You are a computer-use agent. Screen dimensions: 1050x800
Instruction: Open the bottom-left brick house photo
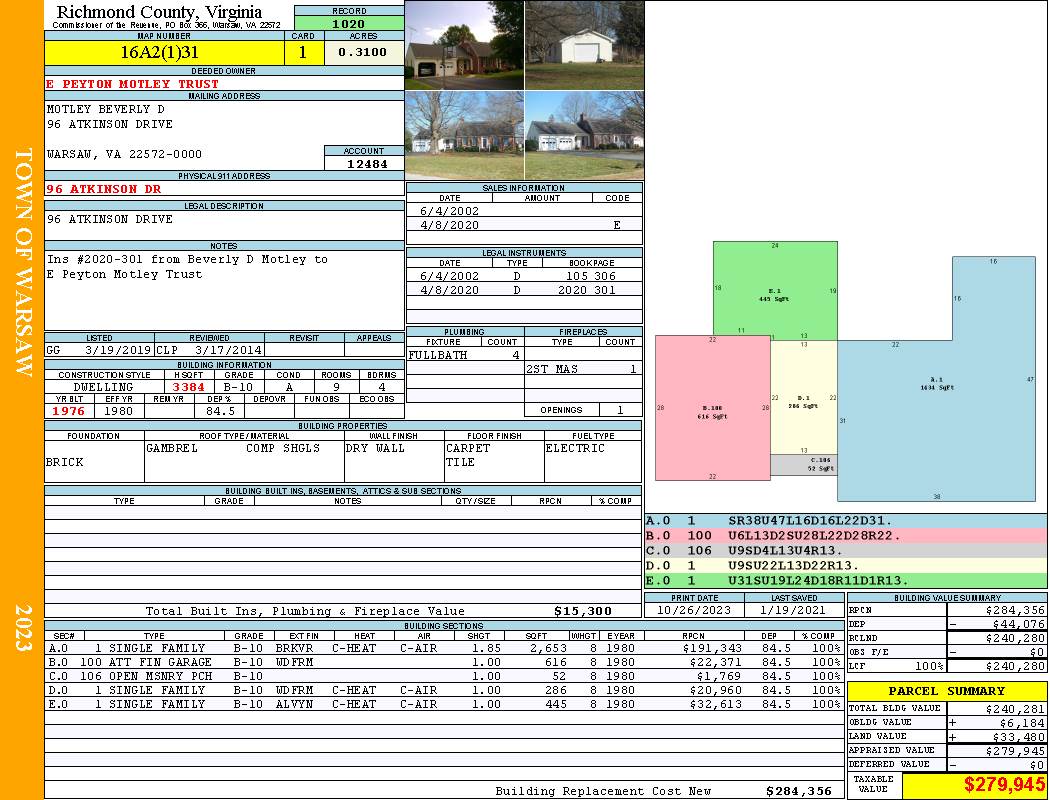pyautogui.click(x=465, y=135)
